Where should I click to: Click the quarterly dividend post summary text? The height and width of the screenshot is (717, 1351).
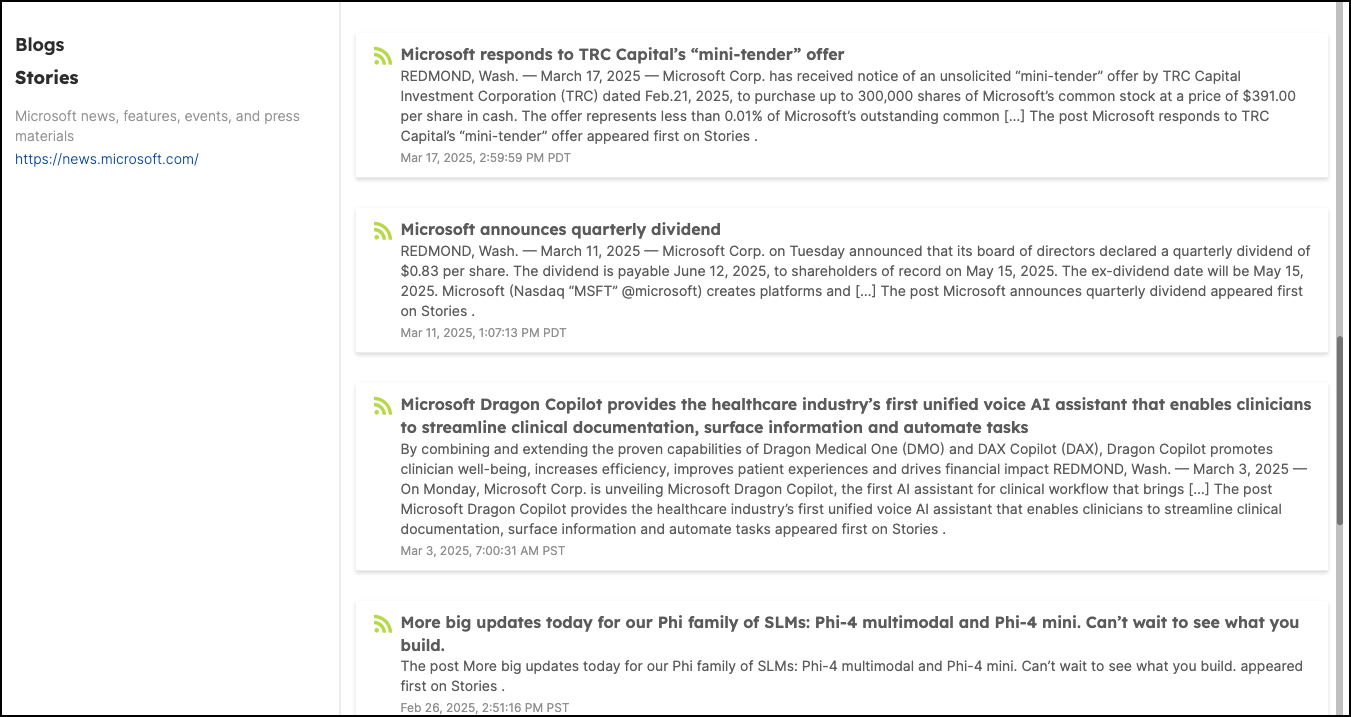(x=856, y=281)
